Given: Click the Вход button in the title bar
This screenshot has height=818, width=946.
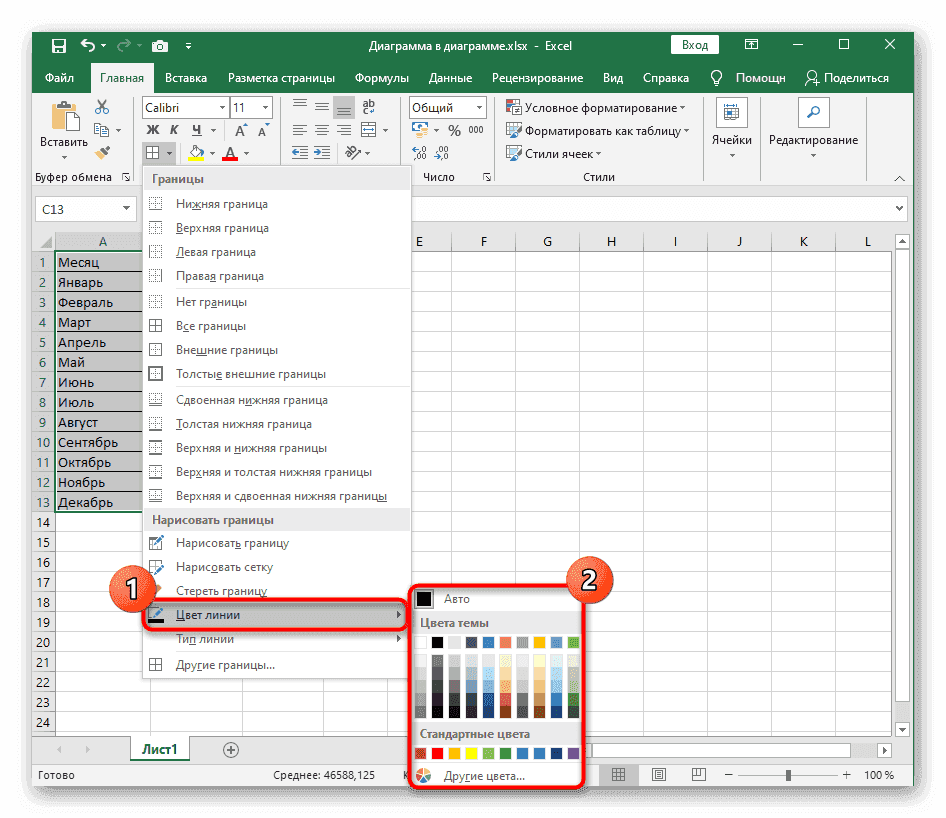Looking at the screenshot, I should point(694,44).
